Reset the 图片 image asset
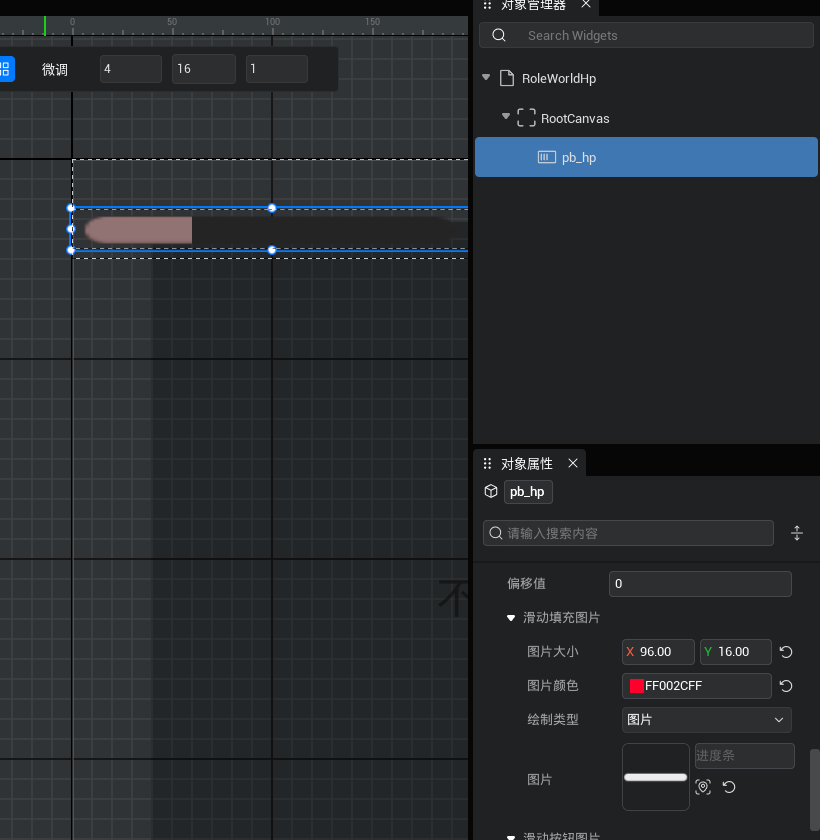This screenshot has height=840, width=820. pos(729,787)
